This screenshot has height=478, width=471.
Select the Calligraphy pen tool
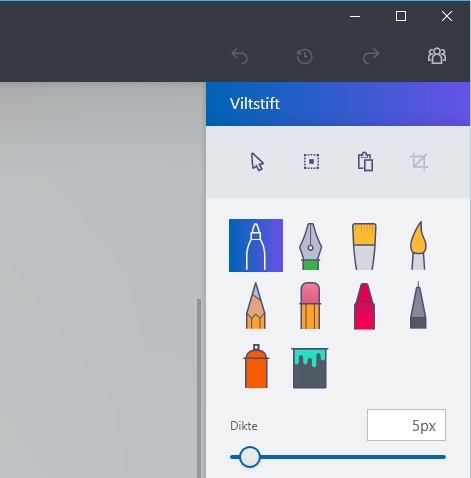point(310,246)
